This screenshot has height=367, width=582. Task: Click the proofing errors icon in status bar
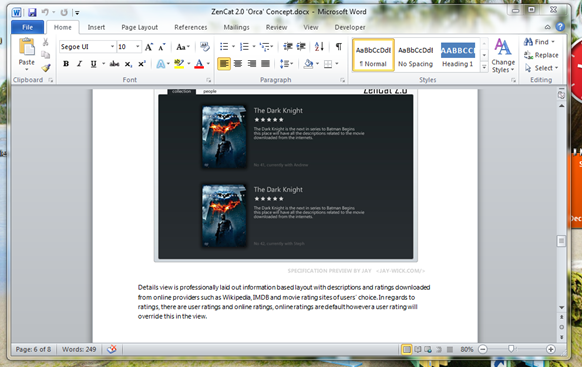pos(112,349)
